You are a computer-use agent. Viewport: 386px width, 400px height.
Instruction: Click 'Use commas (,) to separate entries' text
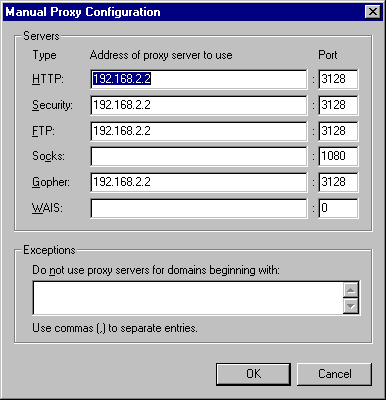pyautogui.click(x=115, y=328)
